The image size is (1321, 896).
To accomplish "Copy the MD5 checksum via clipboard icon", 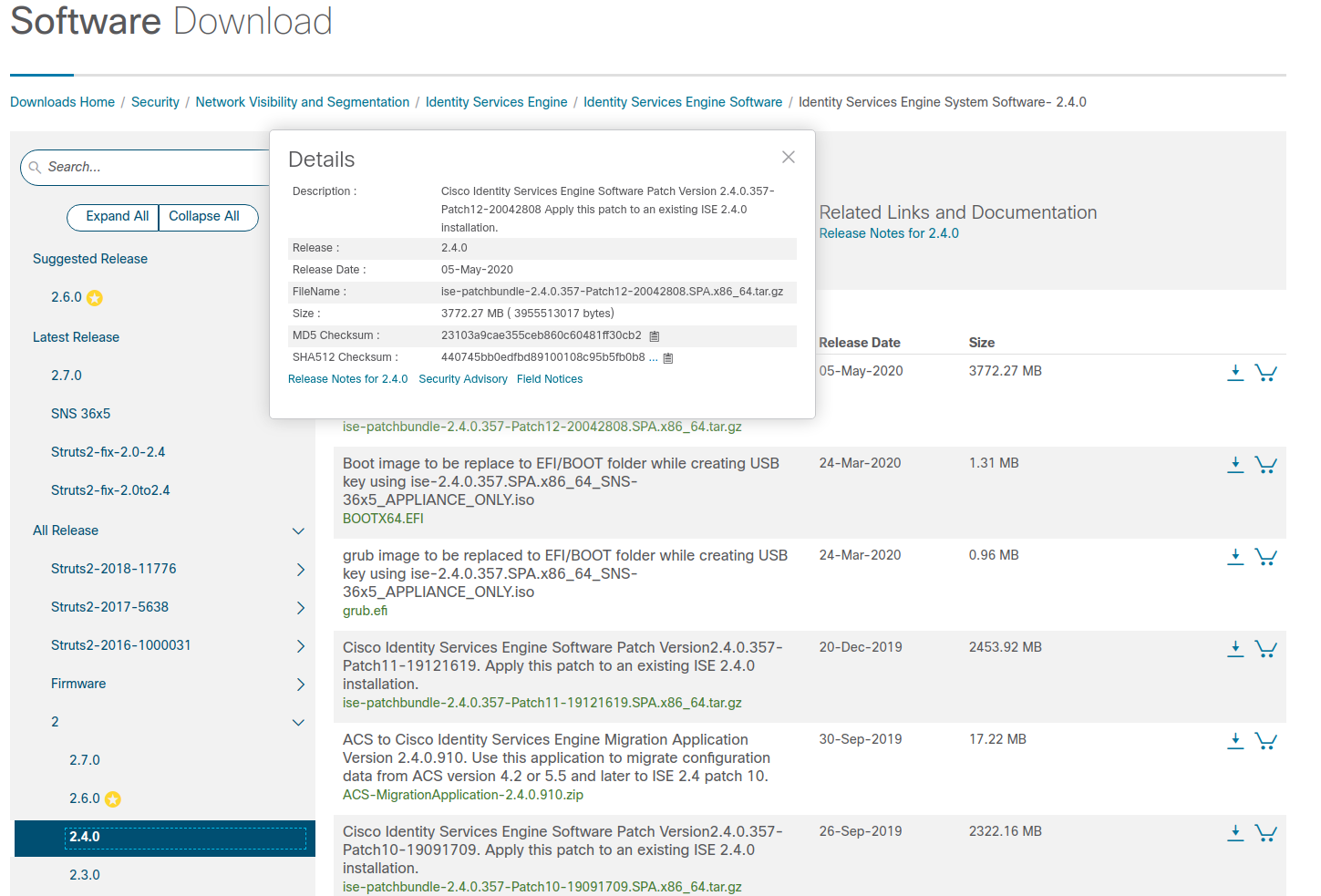I will [x=654, y=336].
